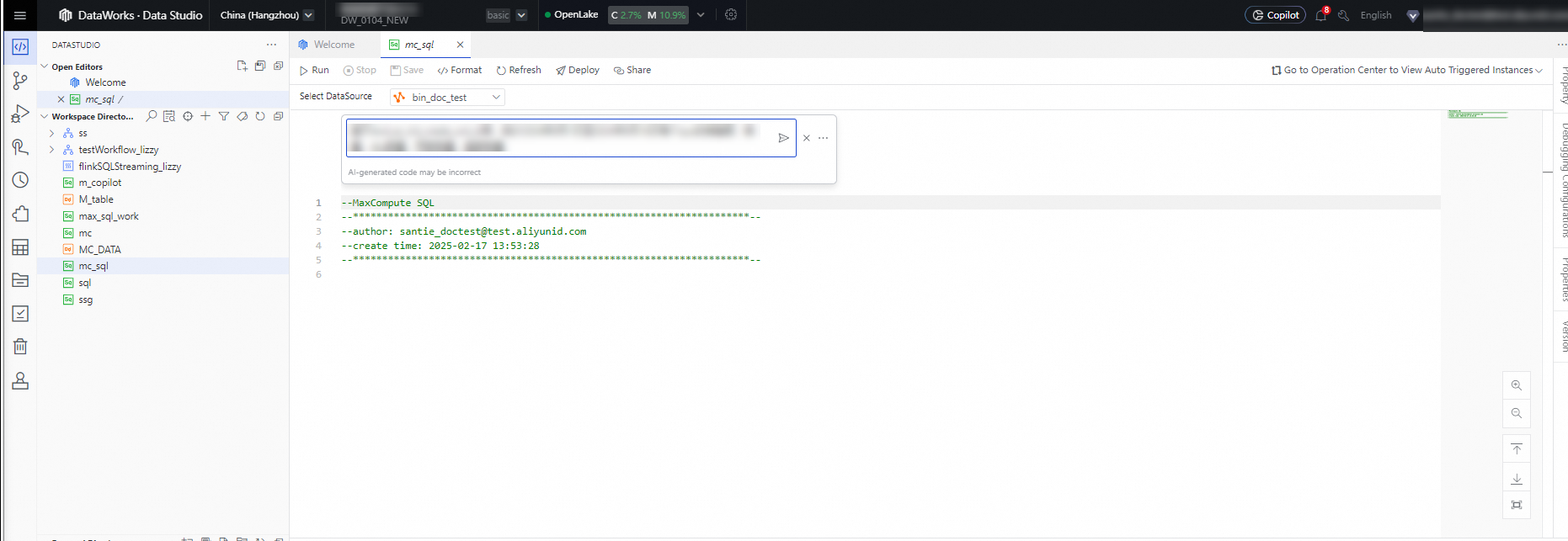This screenshot has height=541, width=1568.
Task: Open the extensions puzzle icon in sidebar
Action: [20, 214]
